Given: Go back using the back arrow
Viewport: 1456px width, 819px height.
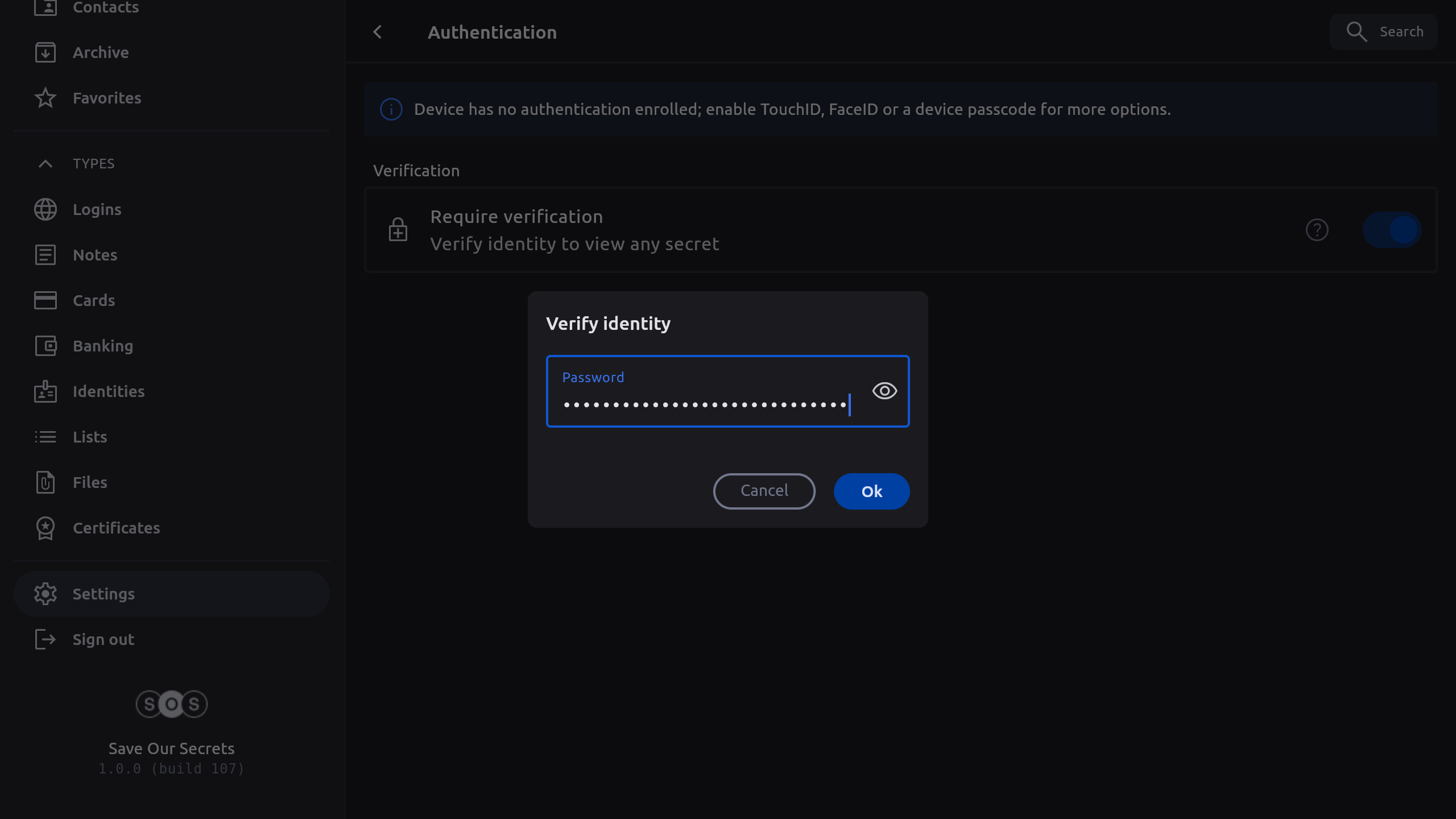Looking at the screenshot, I should point(378,32).
